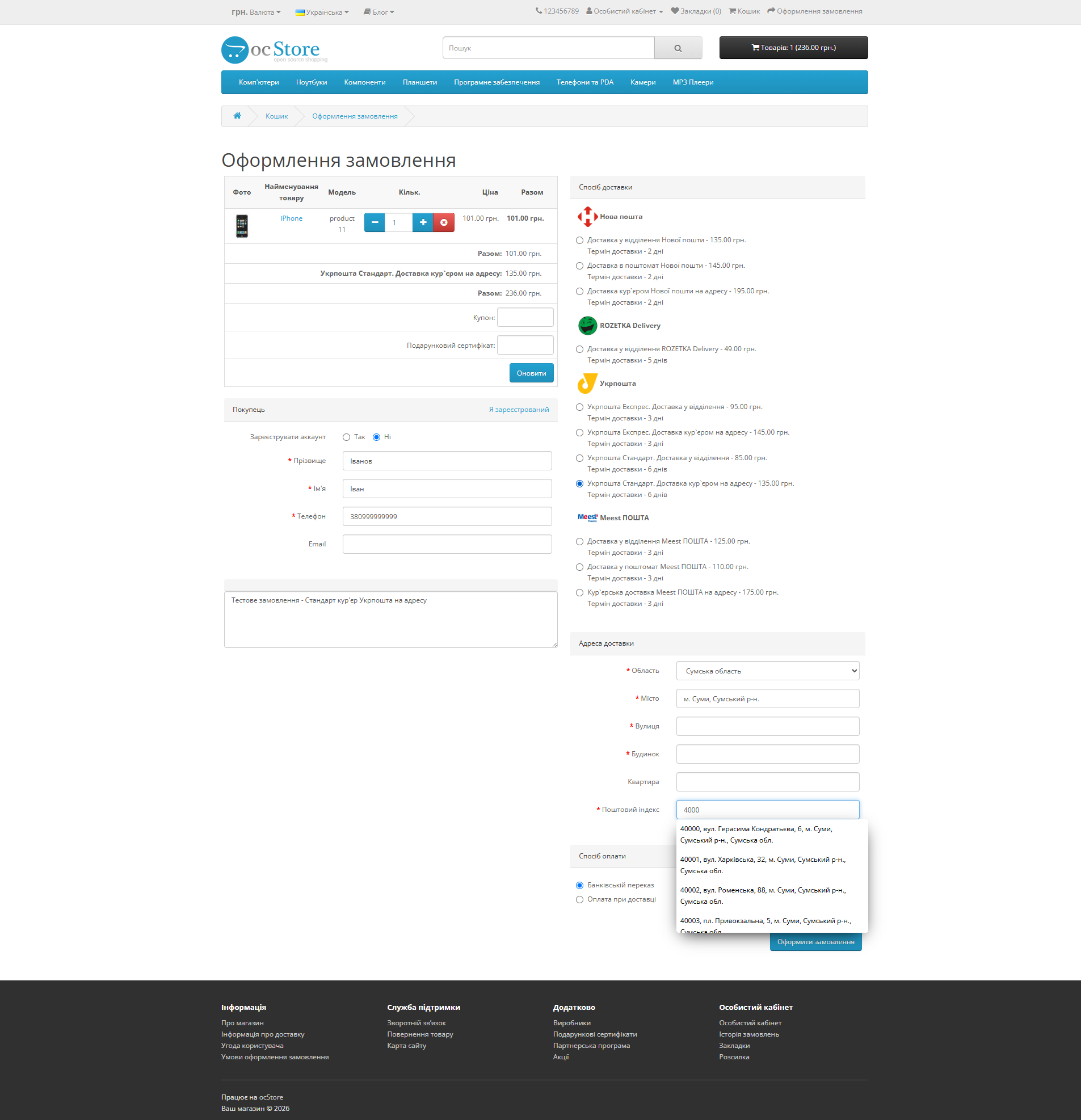The height and width of the screenshot is (1120, 1081).
Task: Select ROZETKA Delivery branch option
Action: (x=580, y=350)
